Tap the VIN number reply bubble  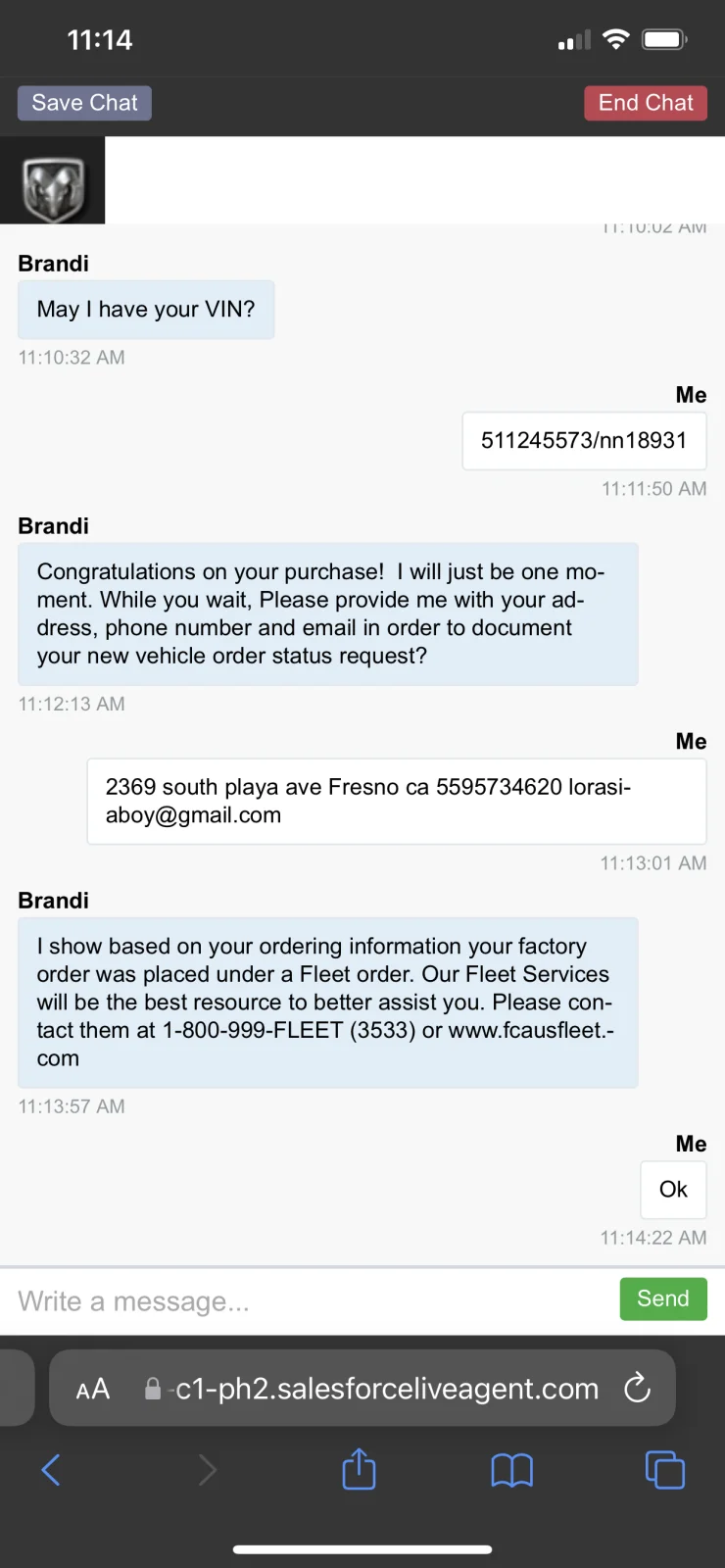coord(584,441)
